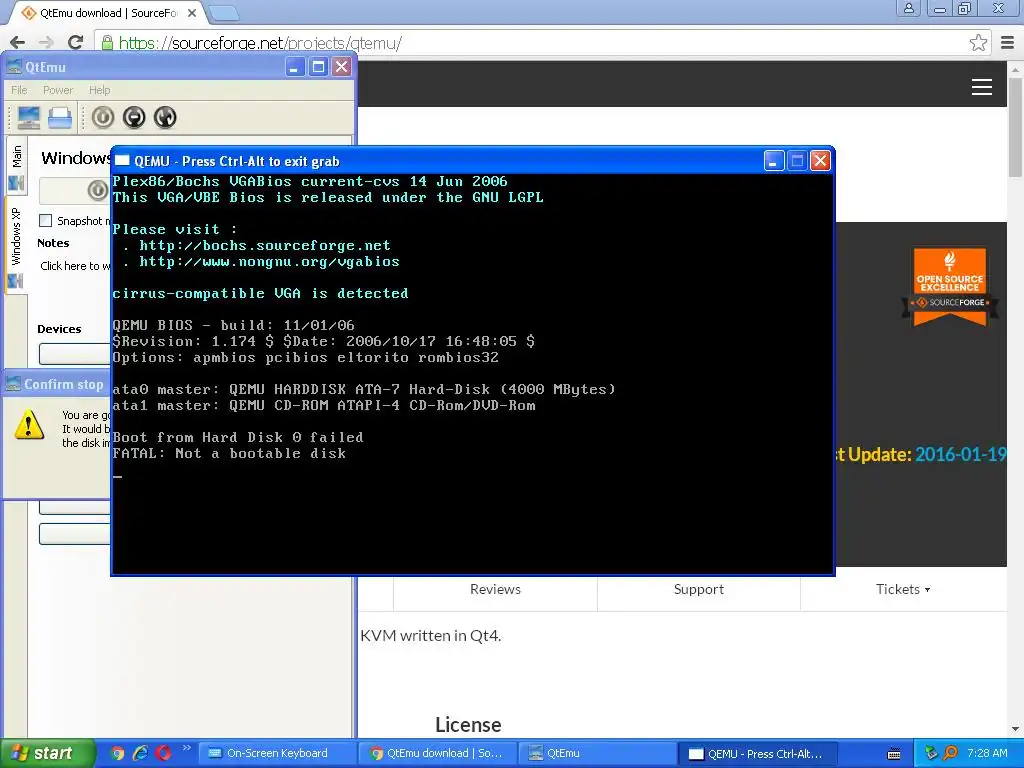Screen dimensions: 1024x768
Task: Click the keyboard icon in the taskbar
Action: (894, 754)
